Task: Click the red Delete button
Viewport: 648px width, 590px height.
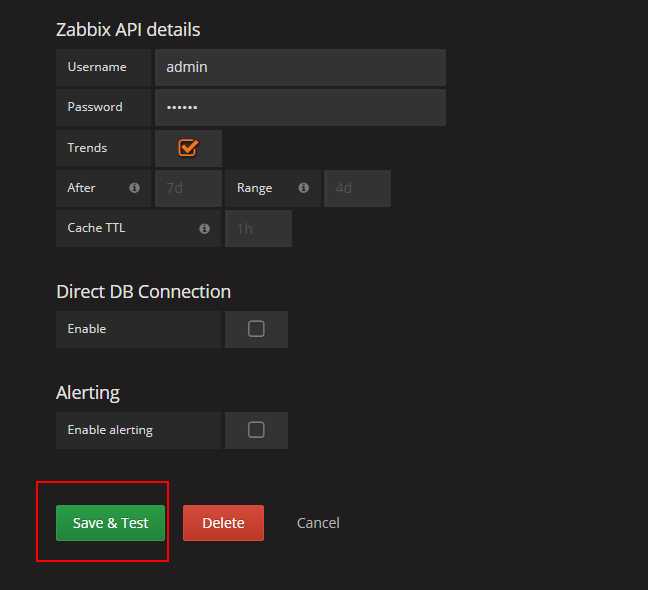Action: coord(223,523)
